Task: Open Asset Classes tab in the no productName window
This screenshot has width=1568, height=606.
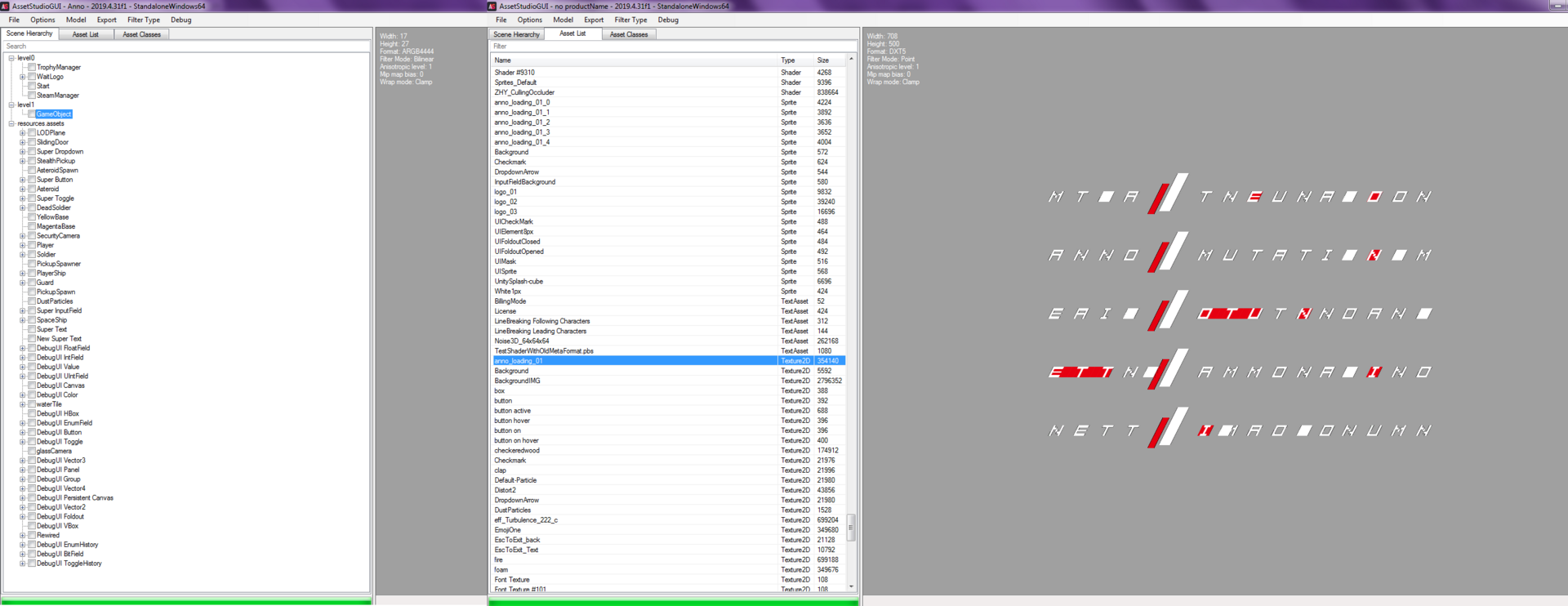Action: pyautogui.click(x=629, y=34)
